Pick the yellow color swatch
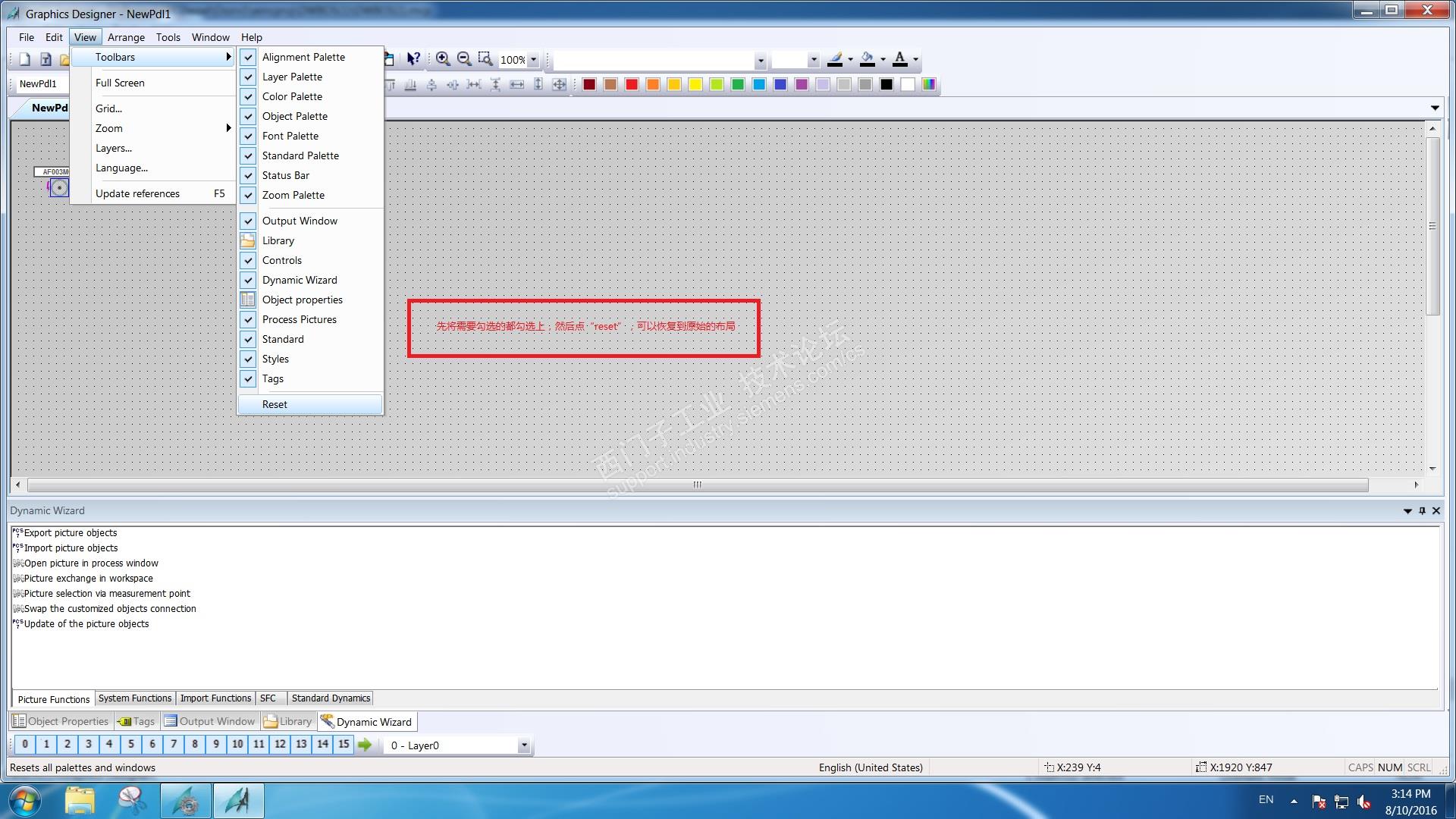Image resolution: width=1456 pixels, height=819 pixels. (x=695, y=84)
